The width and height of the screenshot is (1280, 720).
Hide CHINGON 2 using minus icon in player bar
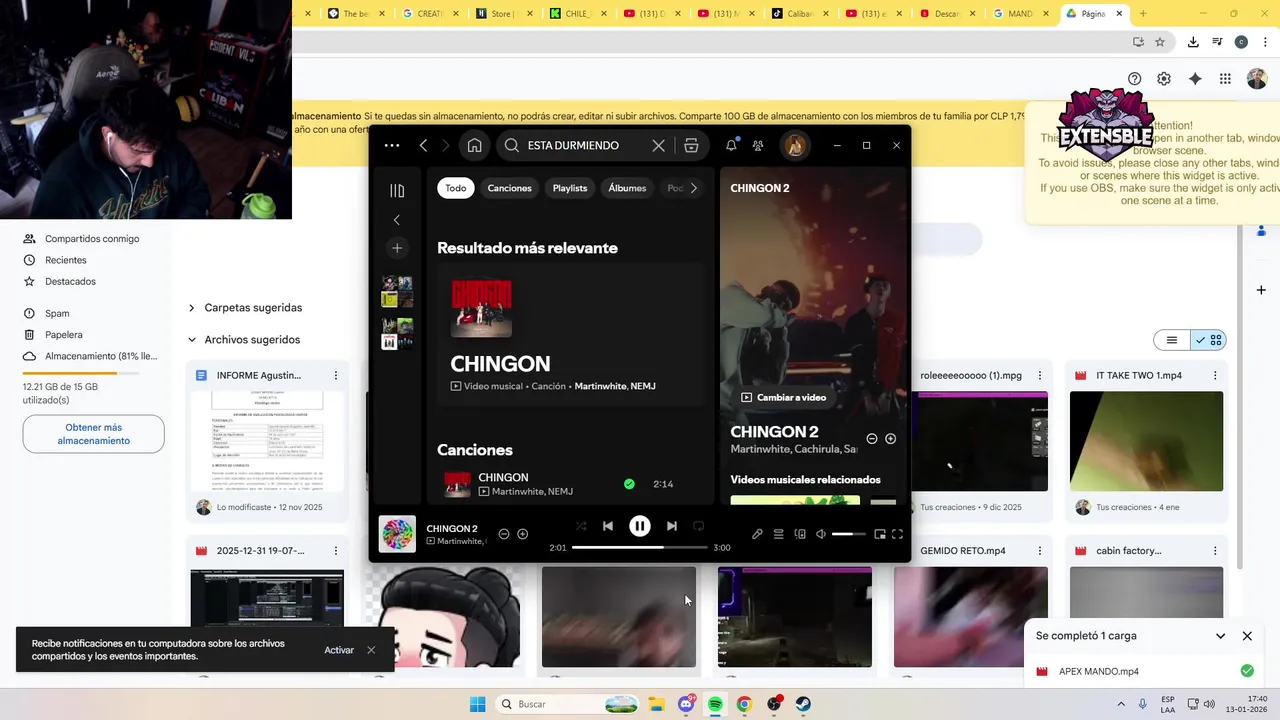point(504,534)
